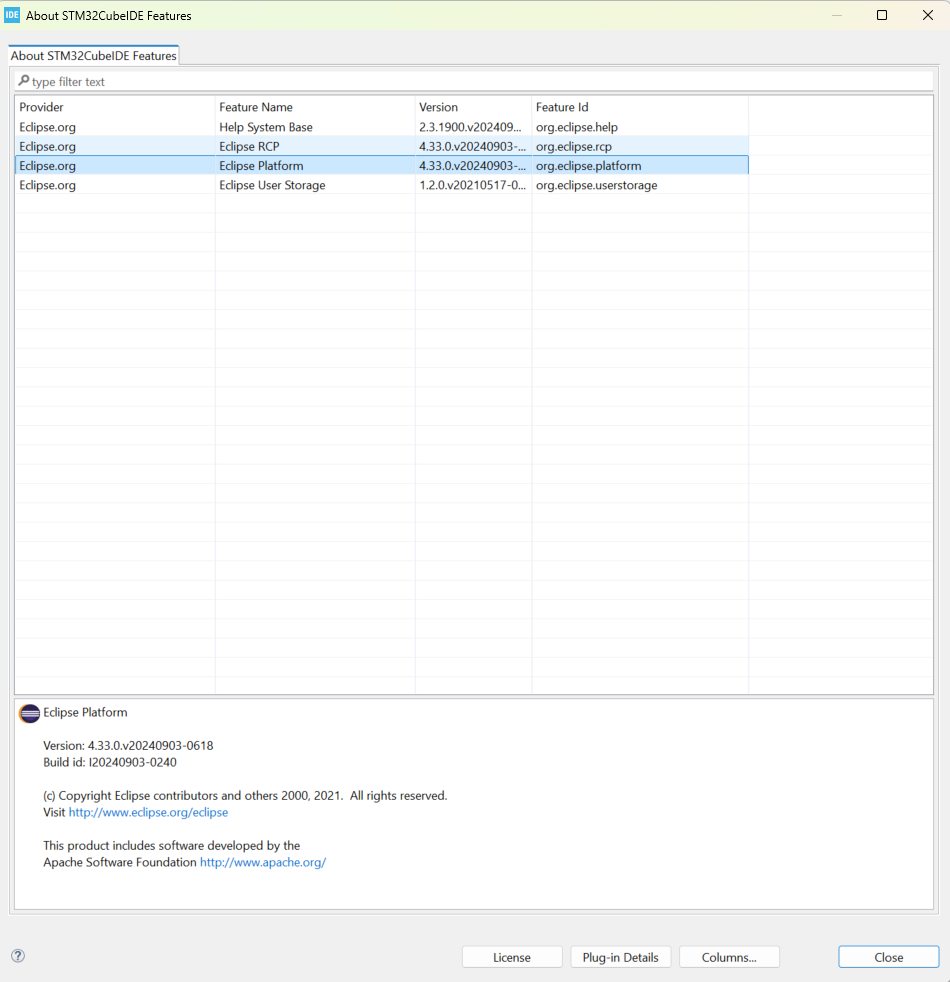
Task: Click the org.eclipse.userstorage feature id
Action: (x=597, y=185)
